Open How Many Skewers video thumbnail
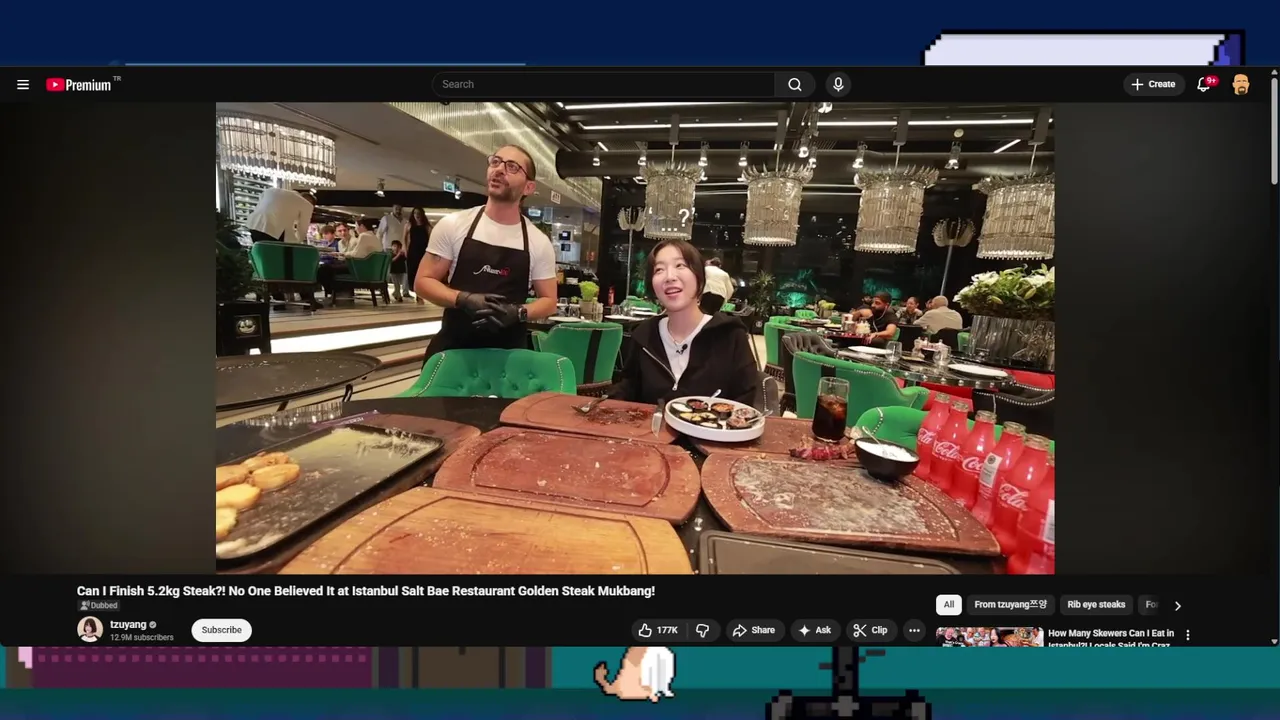Viewport: 1280px width, 720px height. coord(989,636)
